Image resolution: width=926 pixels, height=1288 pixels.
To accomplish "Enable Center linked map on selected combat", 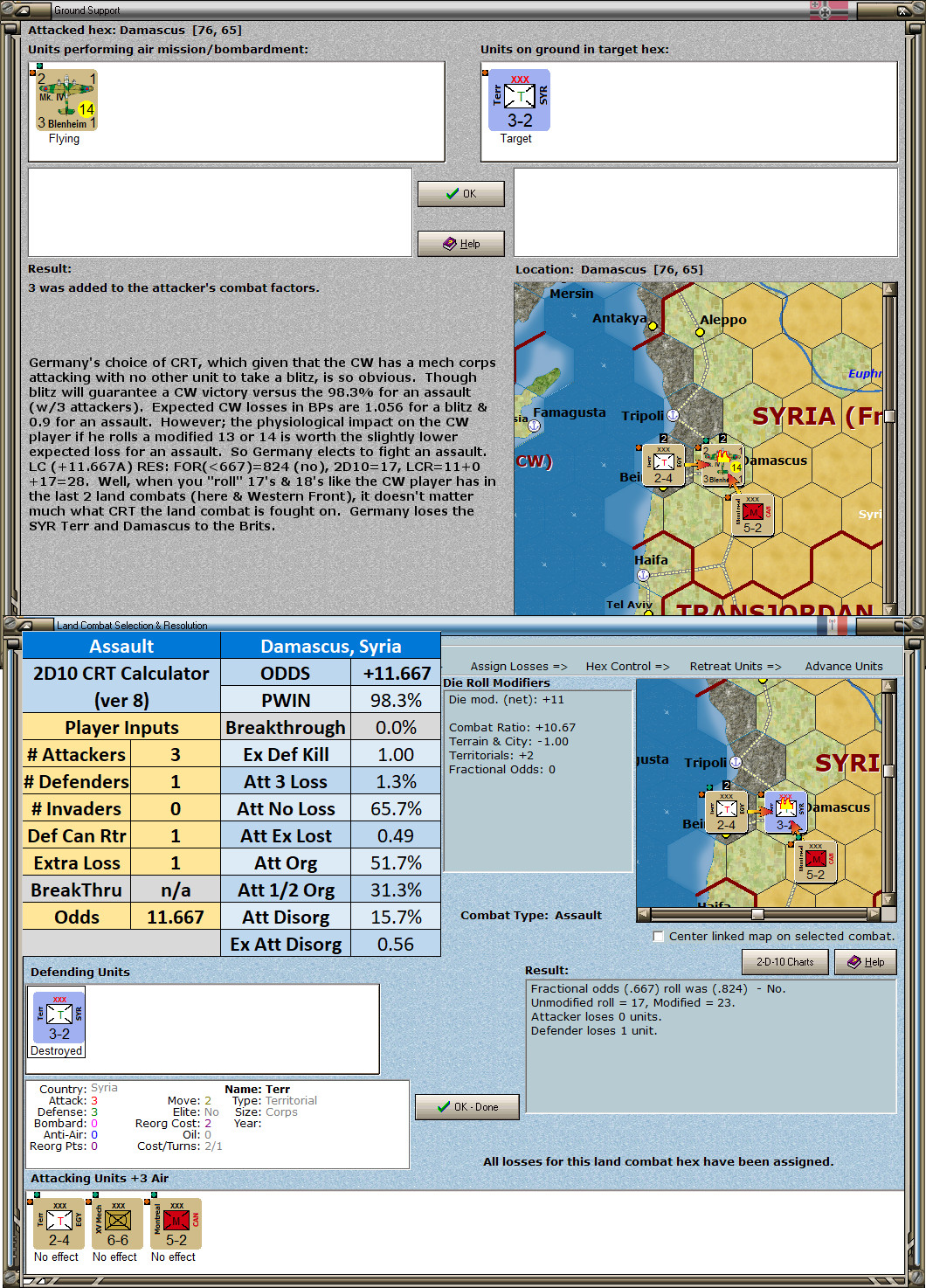I will [x=658, y=936].
